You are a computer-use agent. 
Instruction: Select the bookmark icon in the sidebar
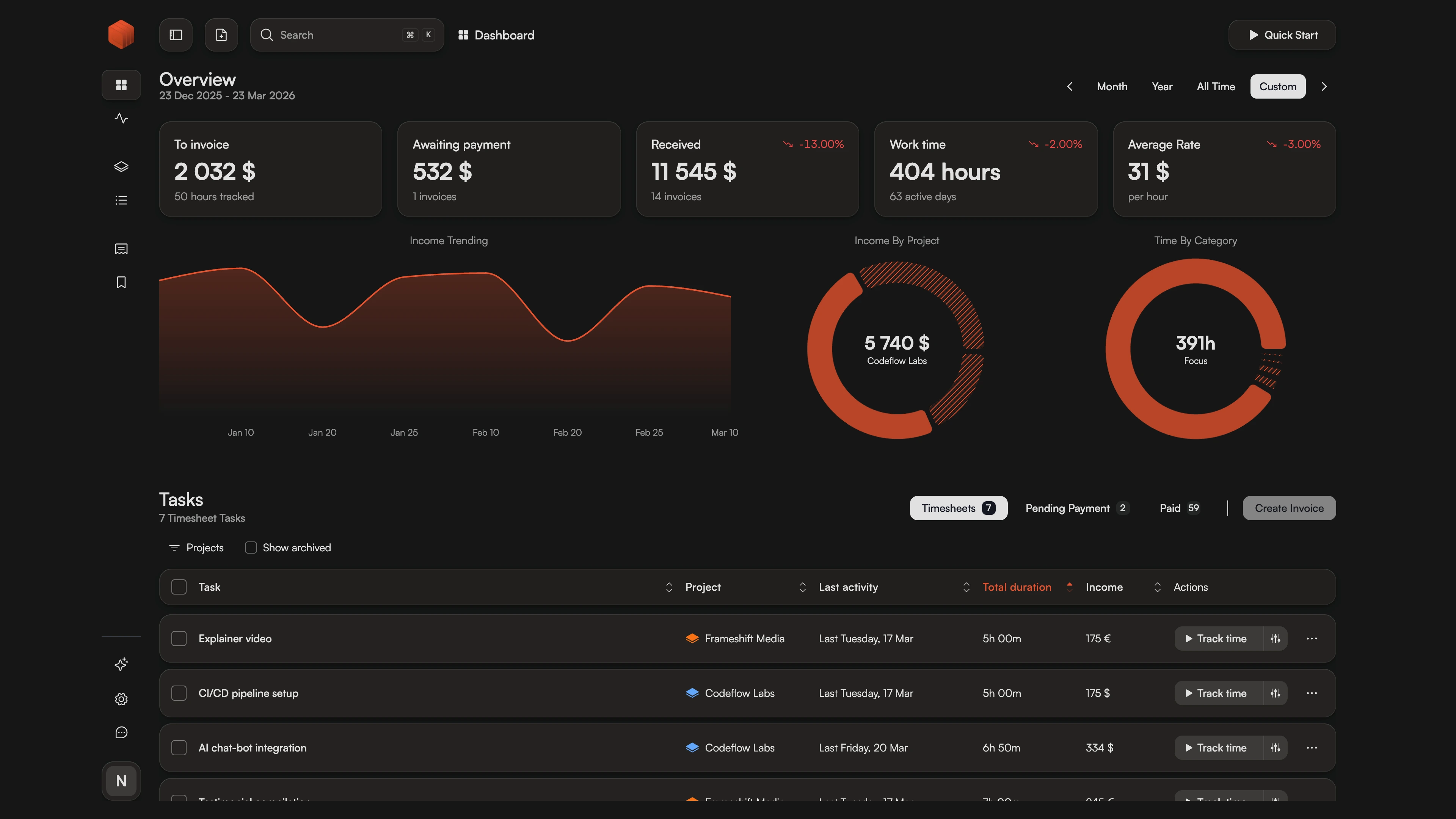(x=121, y=282)
